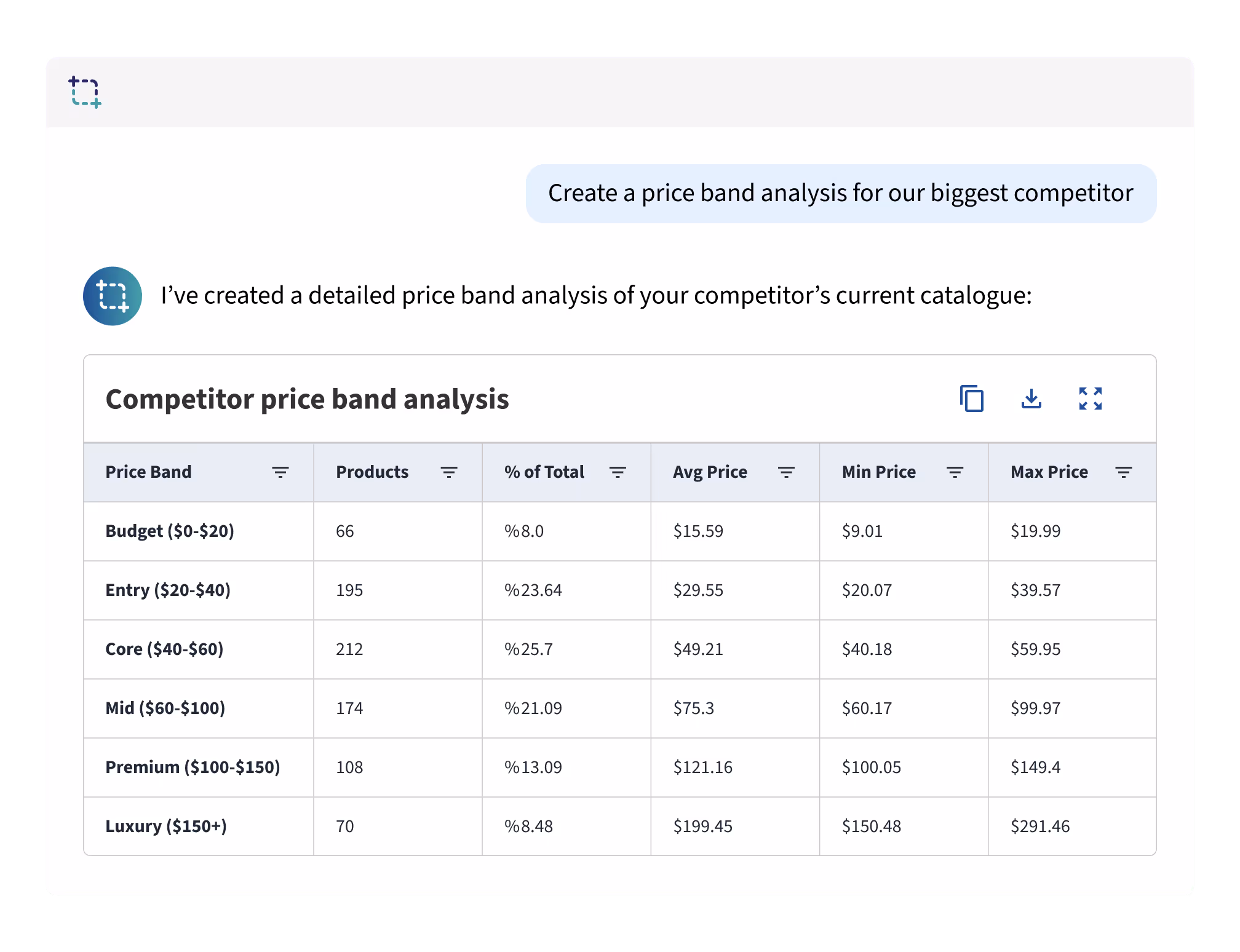The height and width of the screenshot is (952, 1240).
Task: Click the assistant avatar icon
Action: pos(113,296)
